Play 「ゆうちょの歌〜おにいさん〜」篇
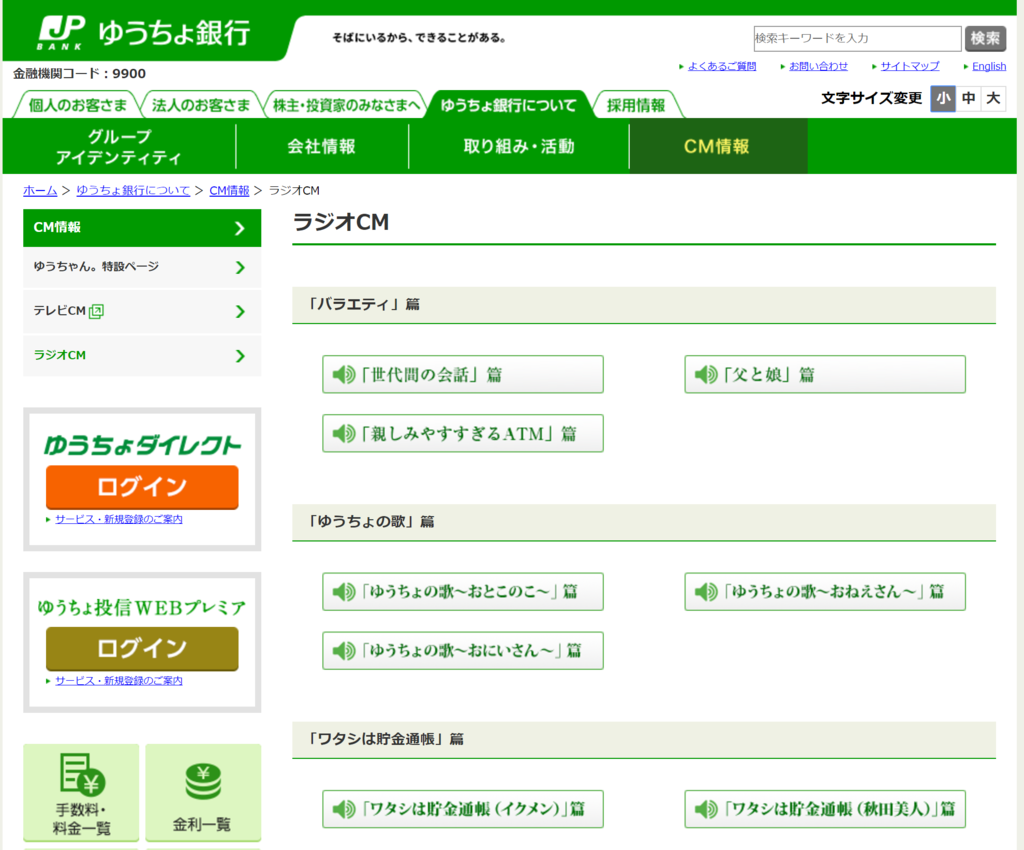This screenshot has height=850, width=1024. point(462,651)
